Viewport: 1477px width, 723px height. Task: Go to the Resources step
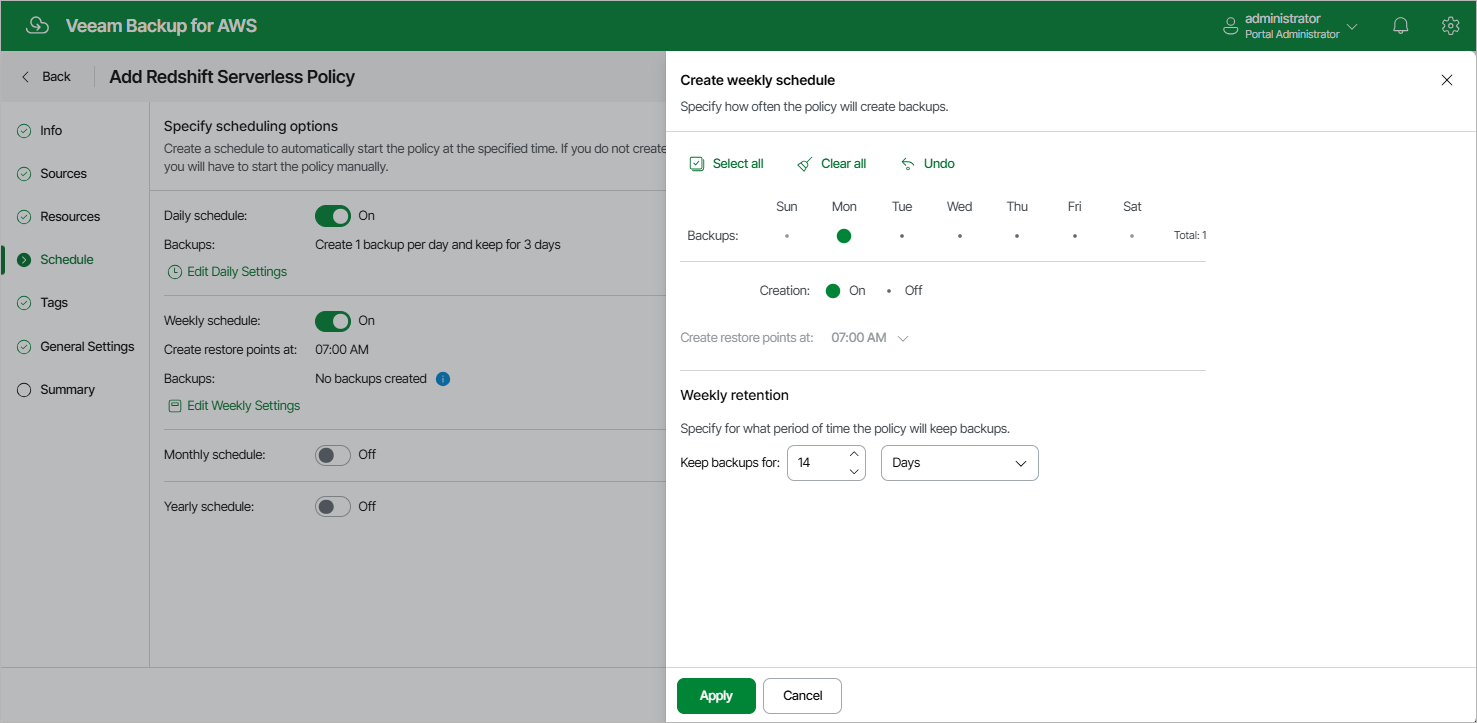pyautogui.click(x=70, y=217)
